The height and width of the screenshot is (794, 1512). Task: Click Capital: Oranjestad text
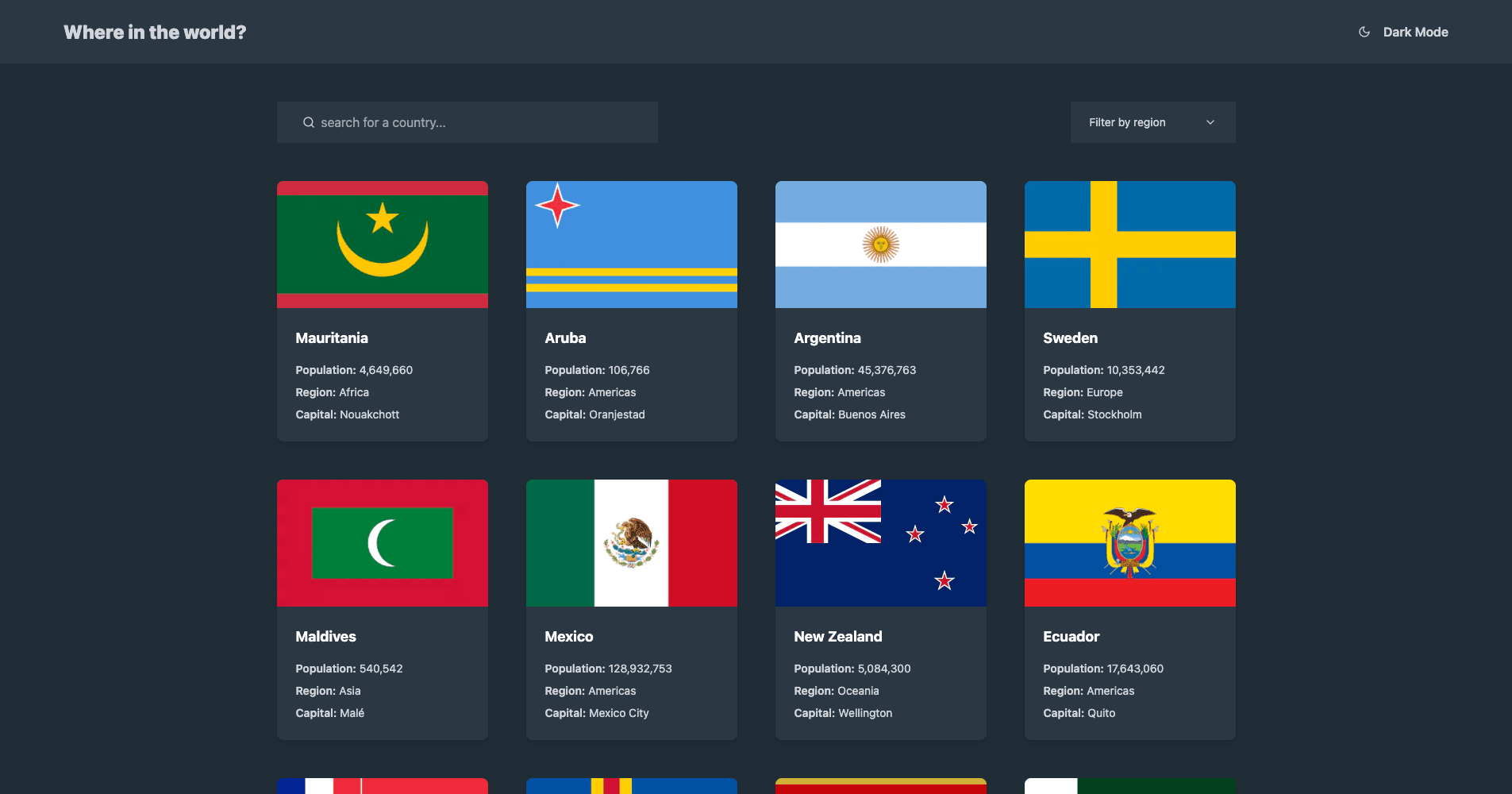(594, 414)
